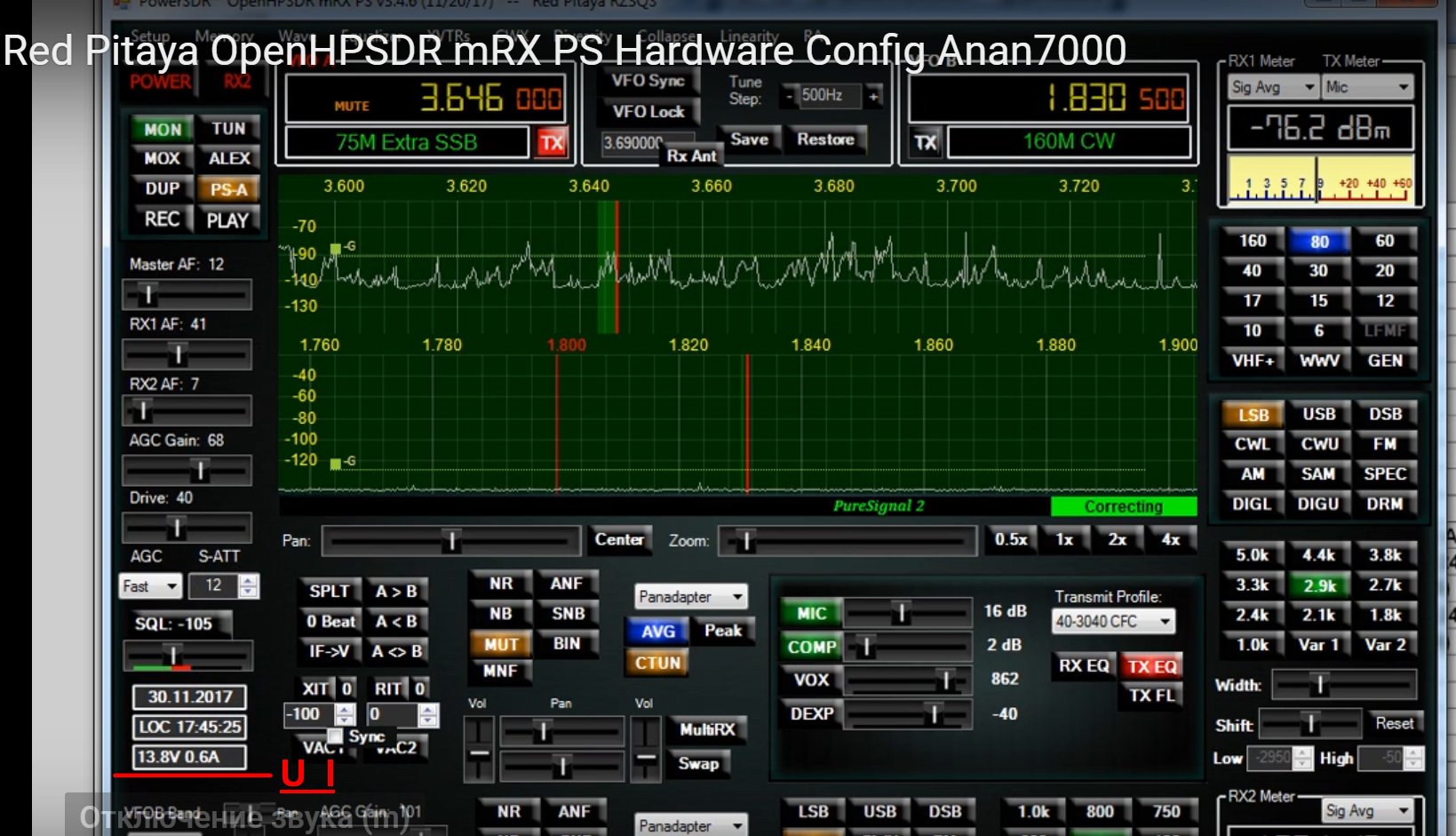Increase tune step with plus button
Screen dimensions: 1456x836
point(874,96)
